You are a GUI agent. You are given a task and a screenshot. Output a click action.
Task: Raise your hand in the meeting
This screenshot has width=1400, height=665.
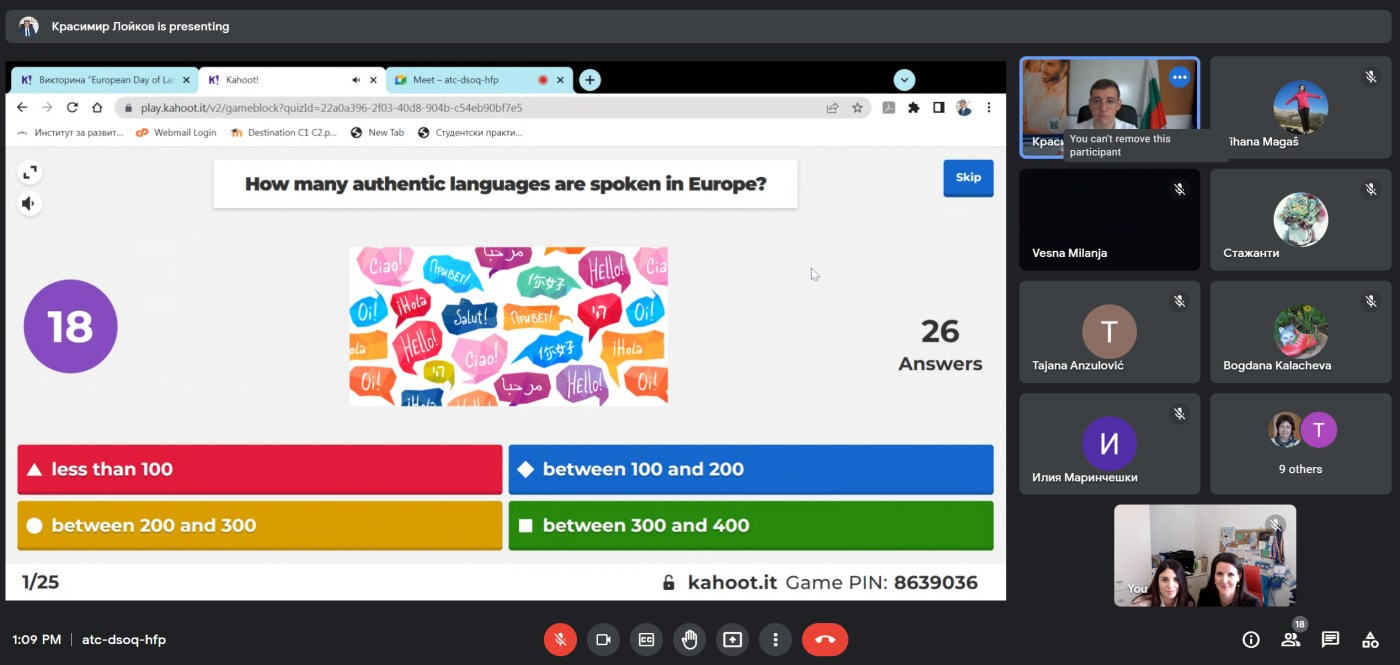[689, 640]
